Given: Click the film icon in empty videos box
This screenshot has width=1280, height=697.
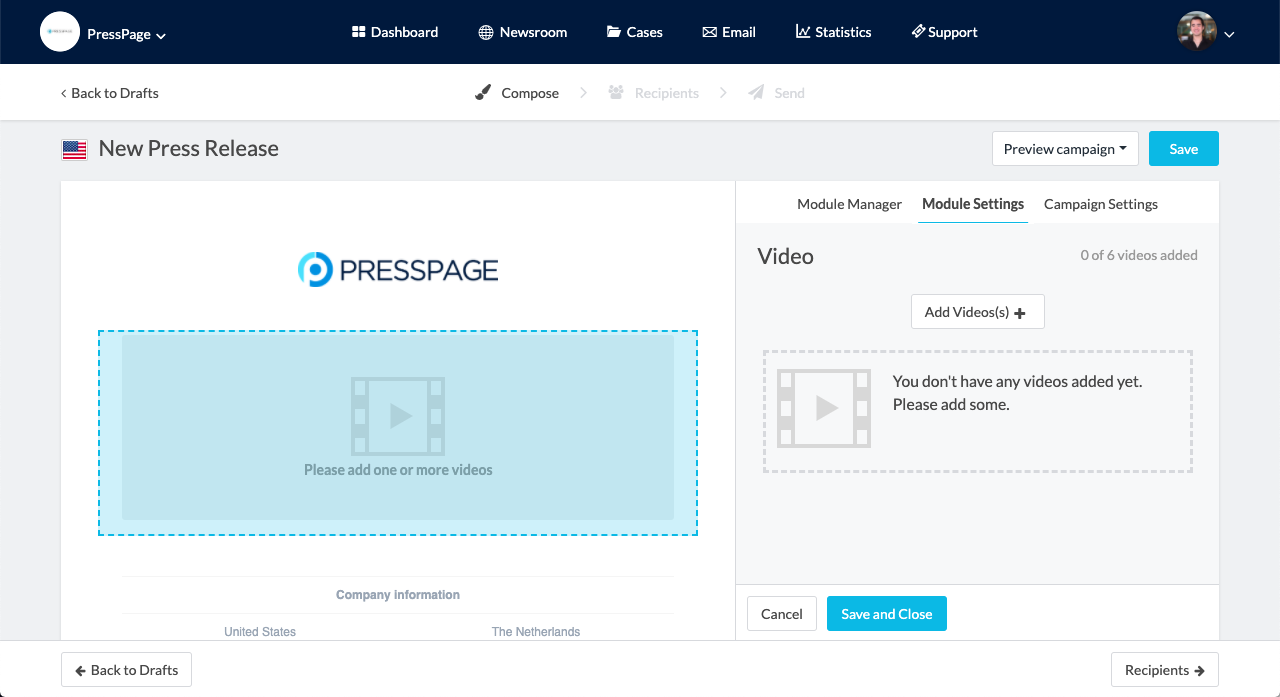Looking at the screenshot, I should 824,408.
